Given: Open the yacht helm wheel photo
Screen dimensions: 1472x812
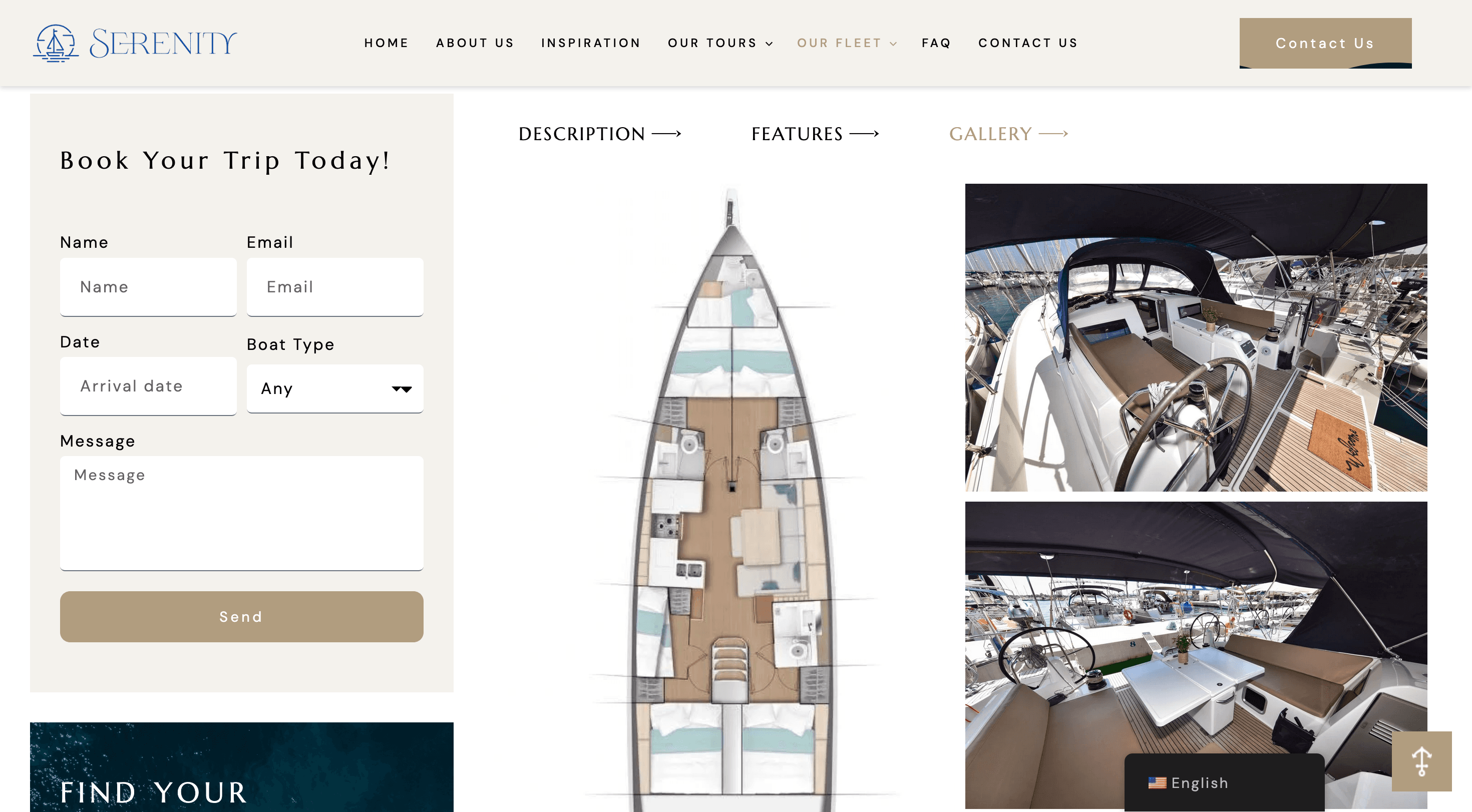Looking at the screenshot, I should (x=1196, y=337).
